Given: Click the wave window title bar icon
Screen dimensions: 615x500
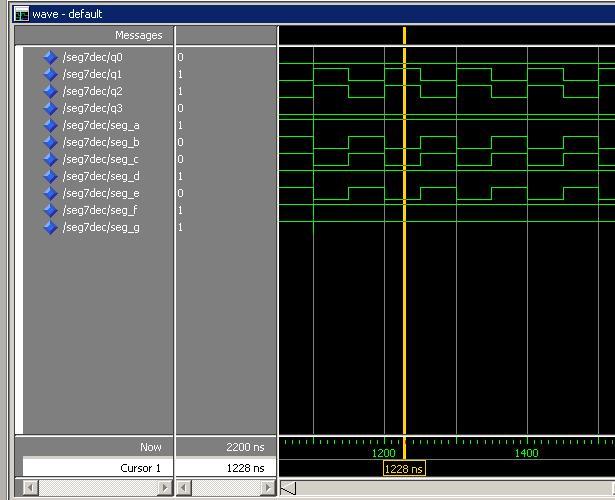Looking at the screenshot, I should (x=21, y=14).
